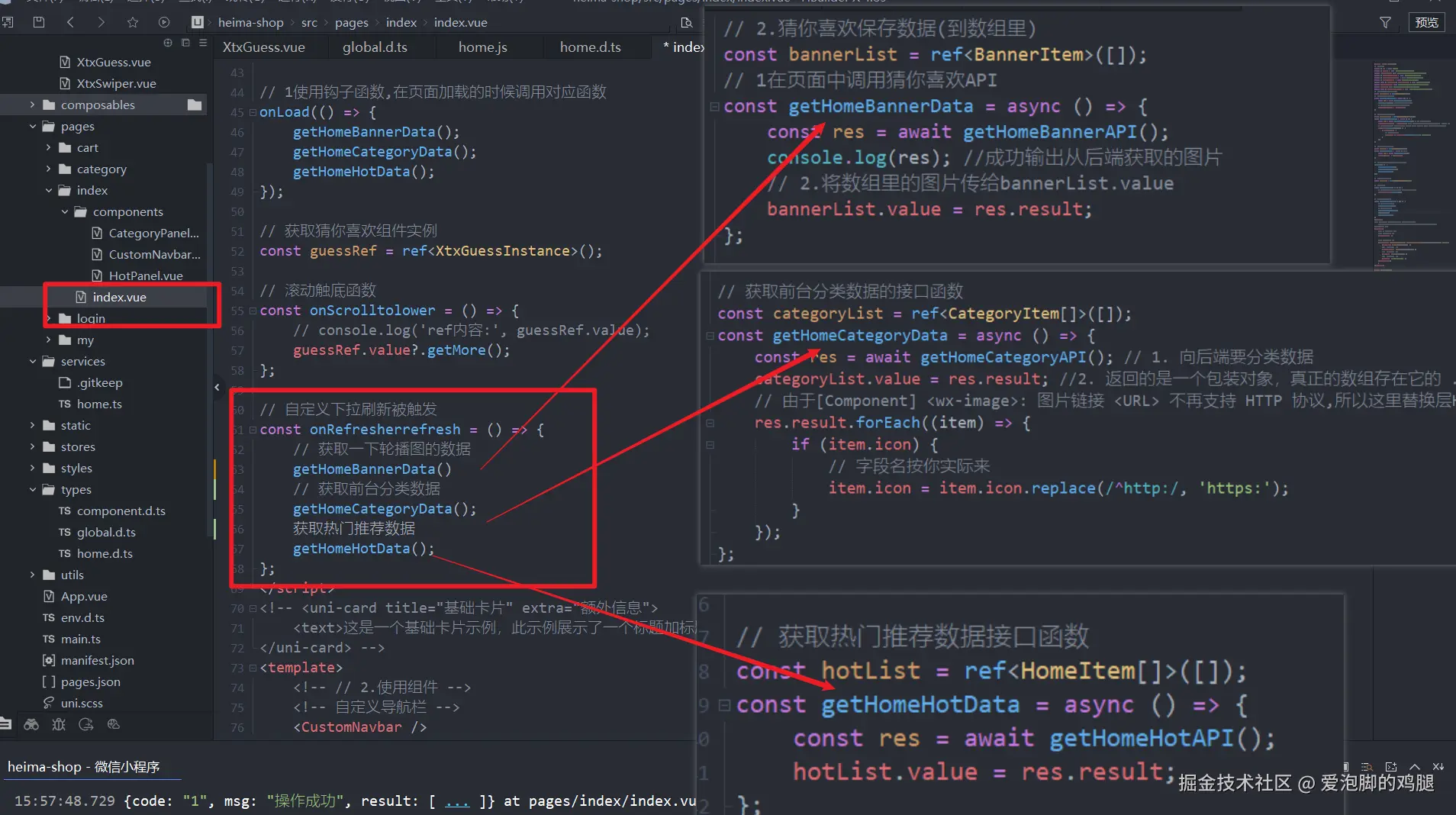Fold the template block at line 73
Viewport: 1456px width, 815px height.
pos(253,668)
